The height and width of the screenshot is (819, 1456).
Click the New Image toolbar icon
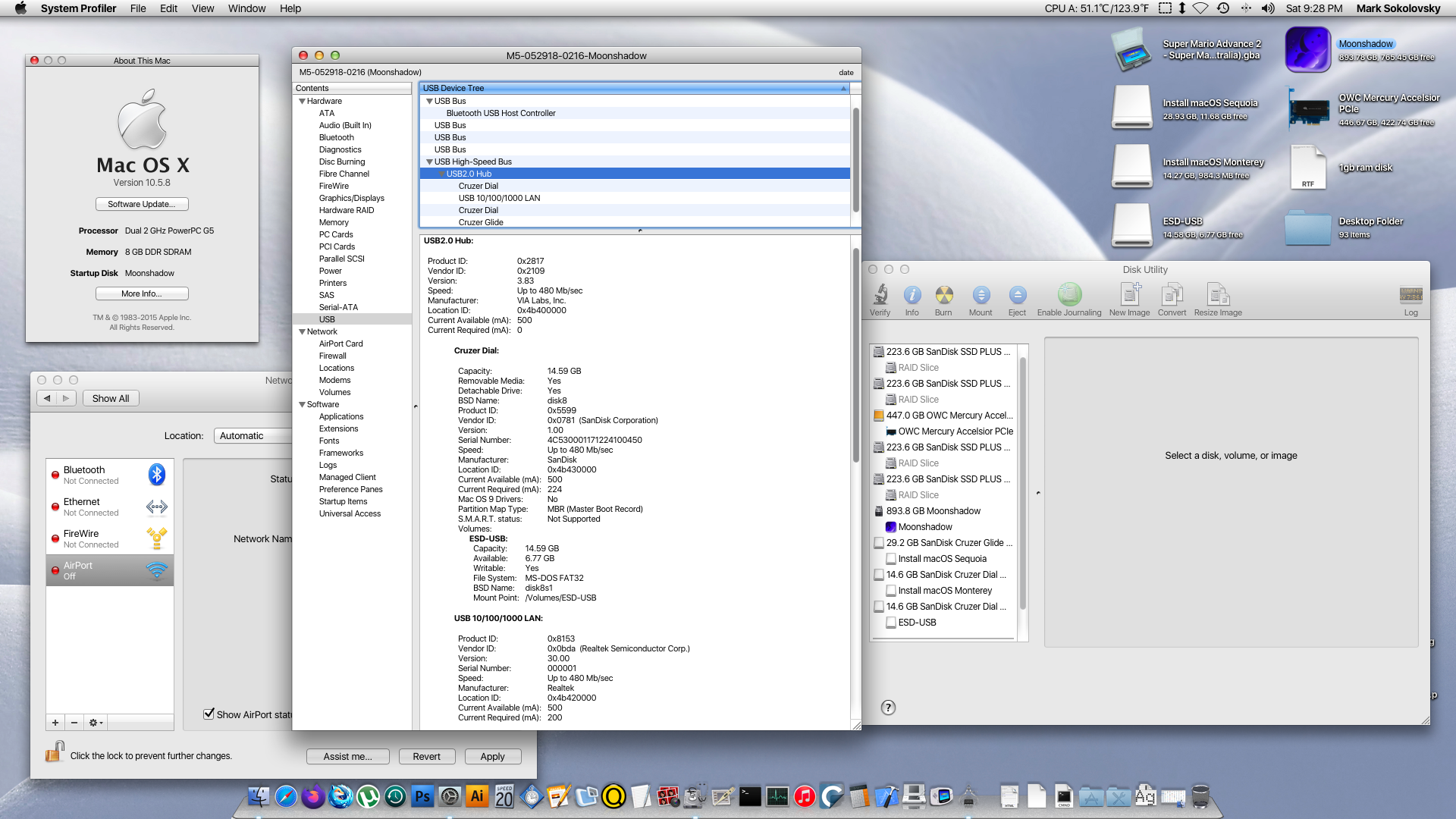coord(1129,295)
